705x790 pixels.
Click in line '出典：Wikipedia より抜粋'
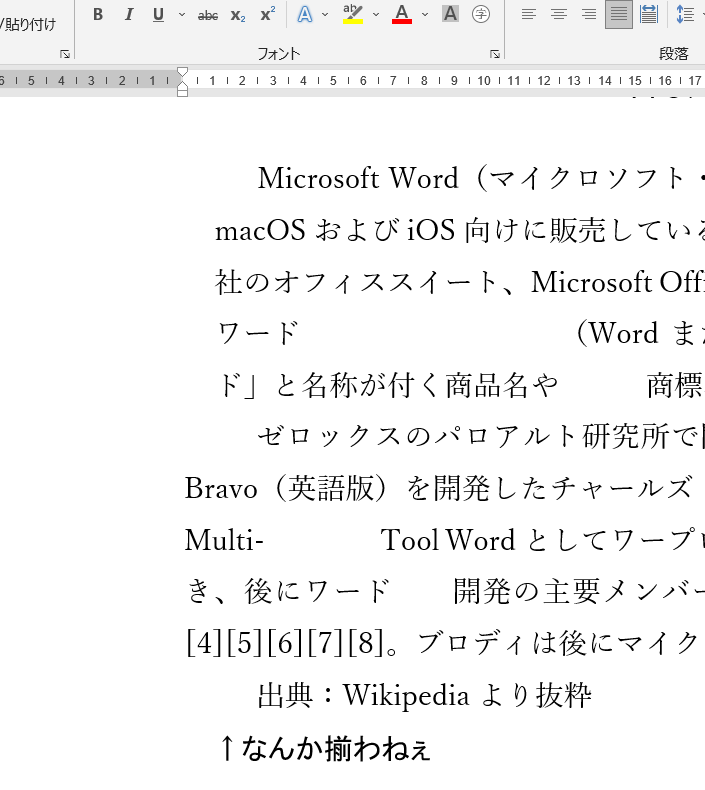pos(424,695)
